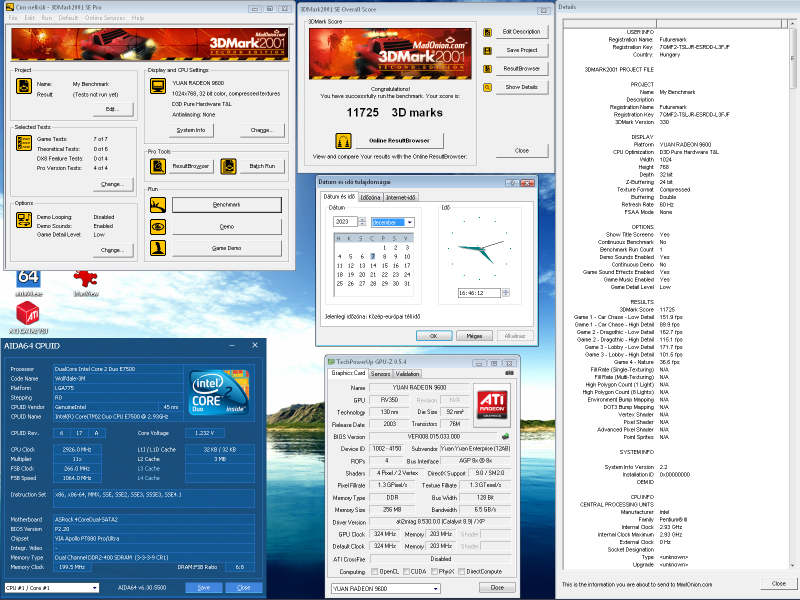Click the icon beside ResultBrowser in score window
This screenshot has width=800, height=600.
click(487, 69)
